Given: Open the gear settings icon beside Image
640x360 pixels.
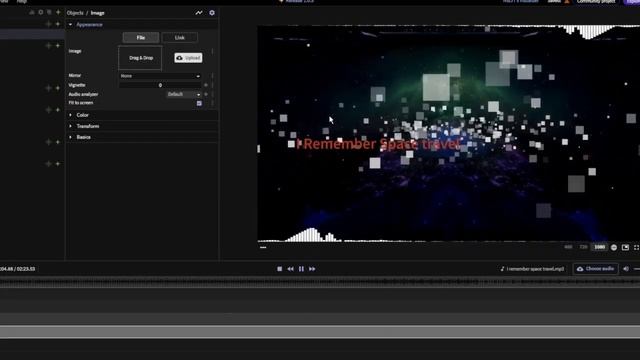Looking at the screenshot, I should pos(212,13).
